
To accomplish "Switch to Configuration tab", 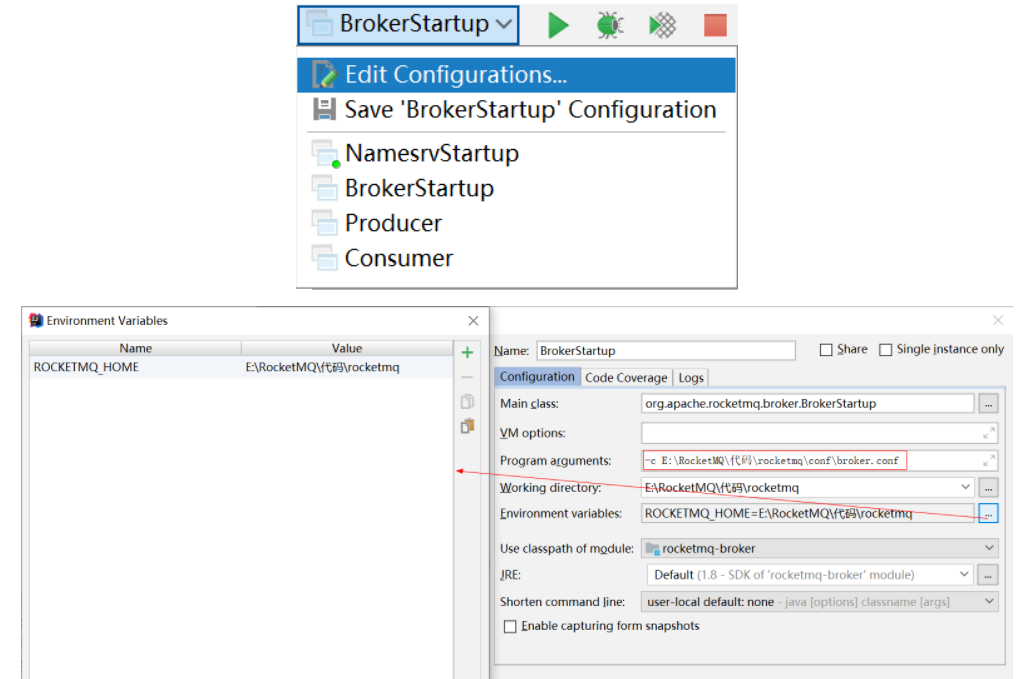I will click(537, 377).
